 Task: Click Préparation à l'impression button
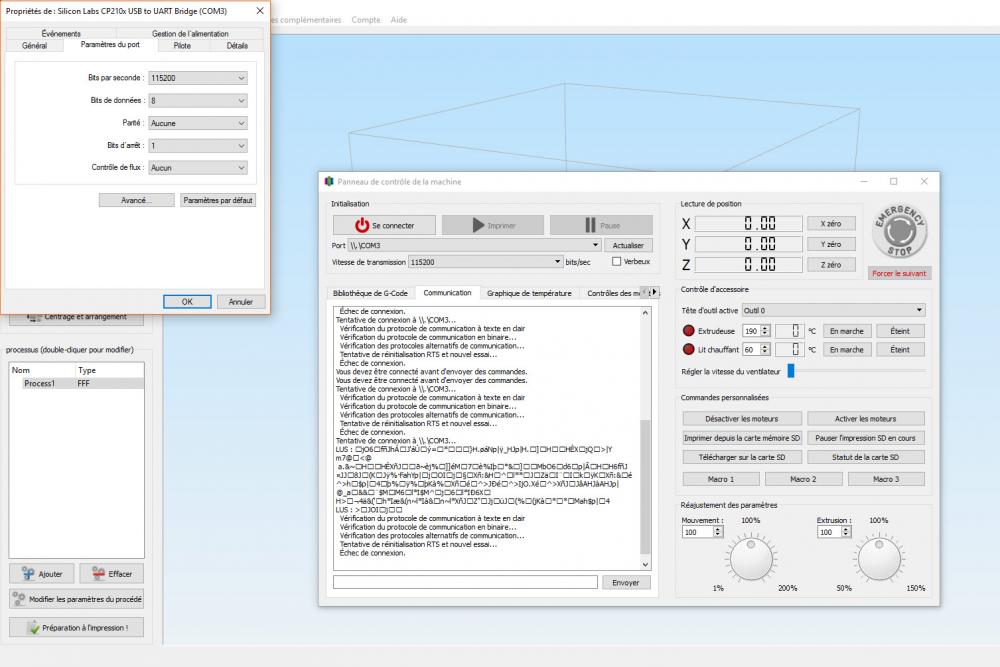77,627
